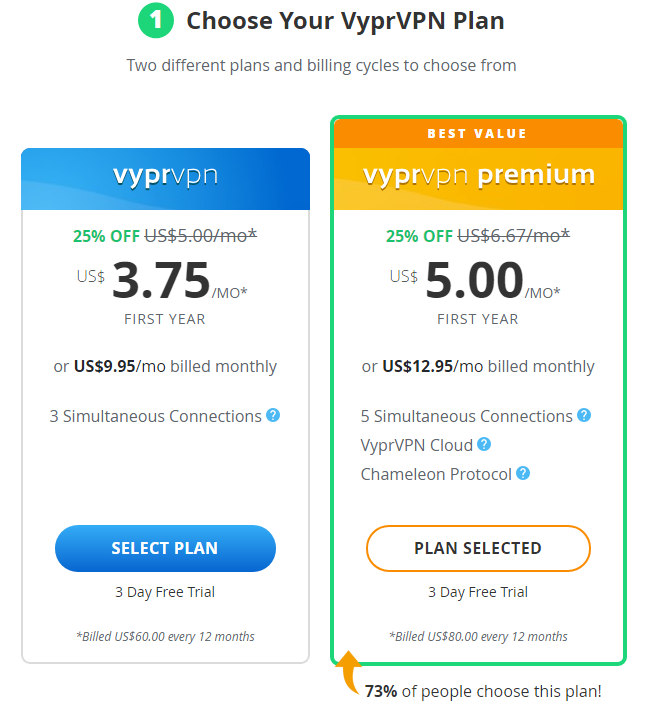
Task: Click the US$12.95/mo billed monthly option
Action: [478, 366]
